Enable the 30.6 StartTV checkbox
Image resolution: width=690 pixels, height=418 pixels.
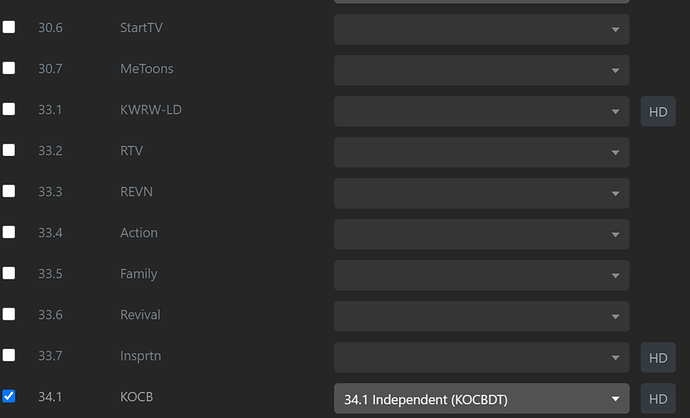[9, 27]
